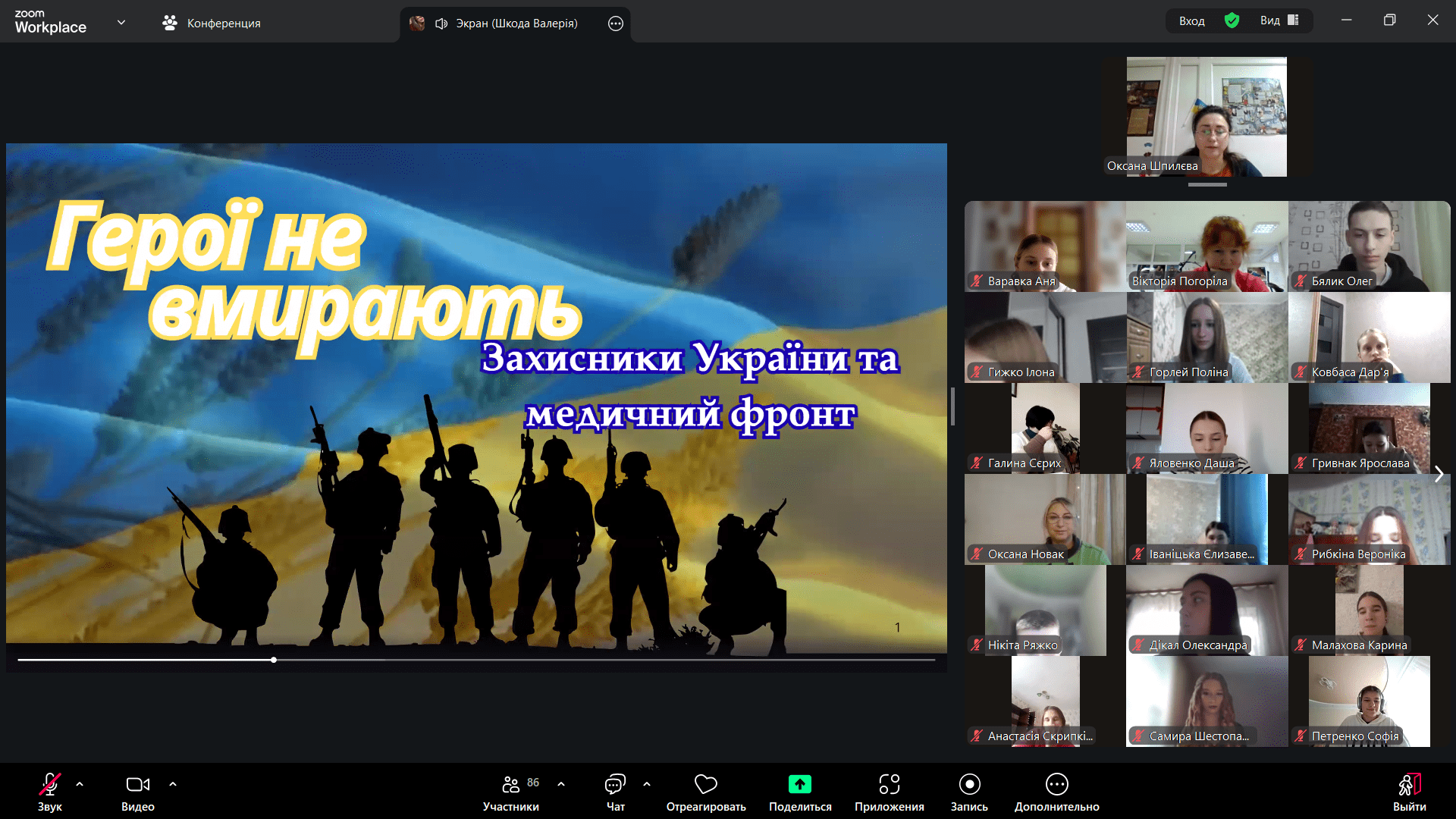This screenshot has height=819, width=1456.
Task: Click the View layout button
Action: [x=1279, y=20]
